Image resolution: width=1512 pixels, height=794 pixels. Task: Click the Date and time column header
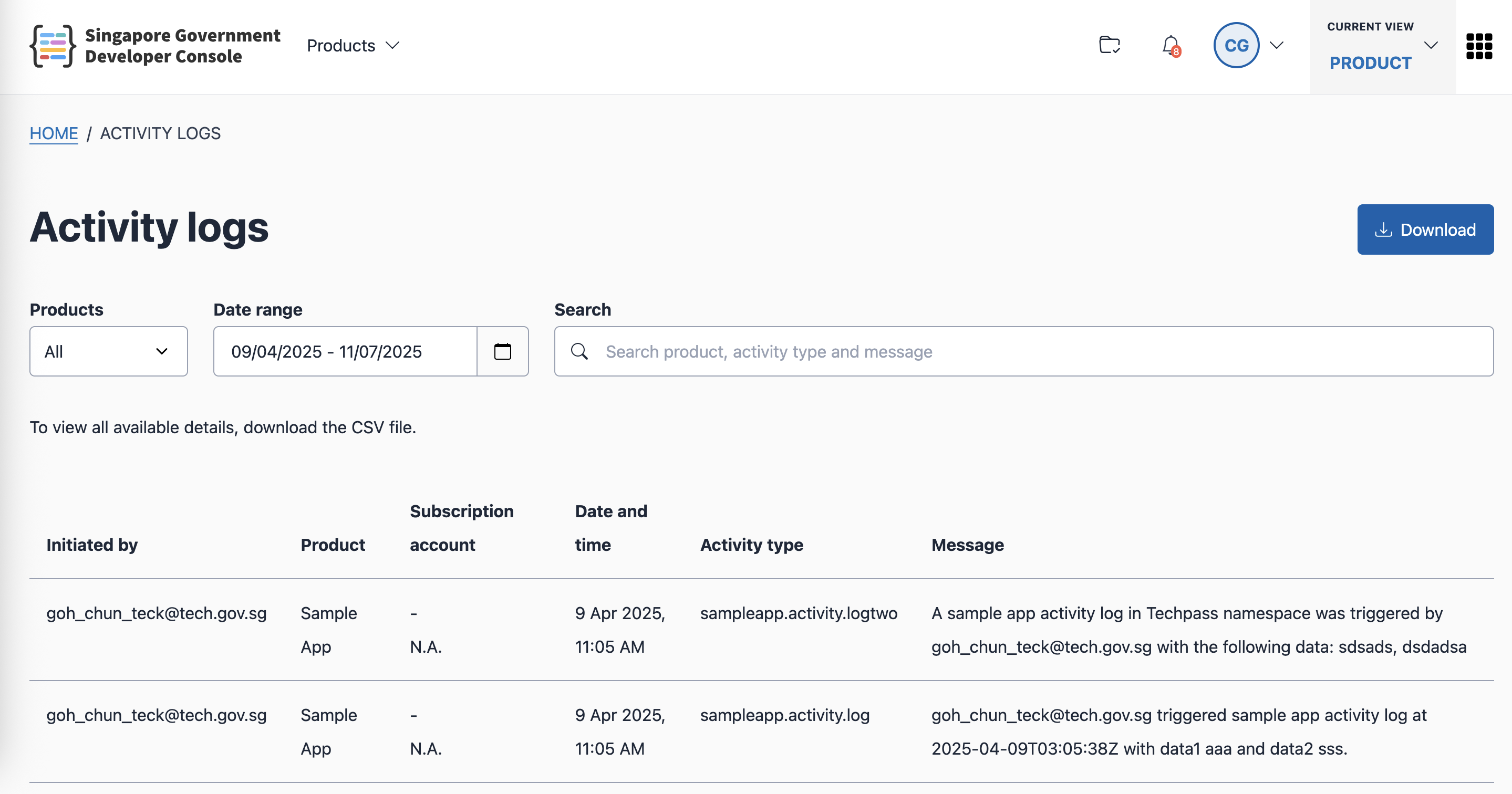click(611, 528)
